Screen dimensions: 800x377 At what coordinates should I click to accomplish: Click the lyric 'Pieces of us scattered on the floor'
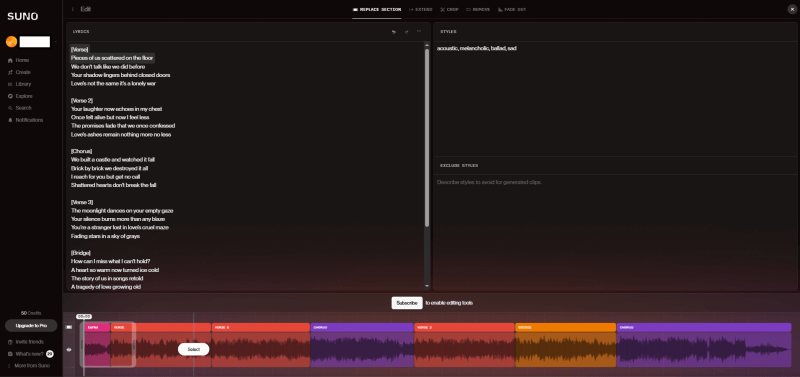click(112, 58)
